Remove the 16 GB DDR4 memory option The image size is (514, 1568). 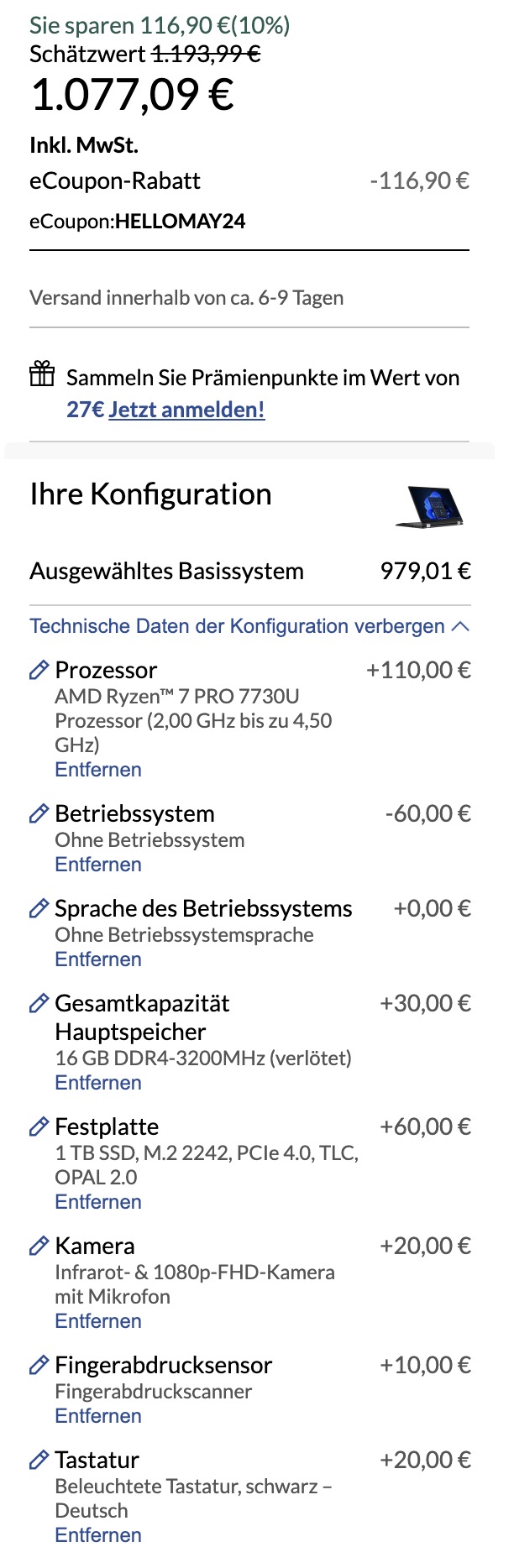point(98,1083)
